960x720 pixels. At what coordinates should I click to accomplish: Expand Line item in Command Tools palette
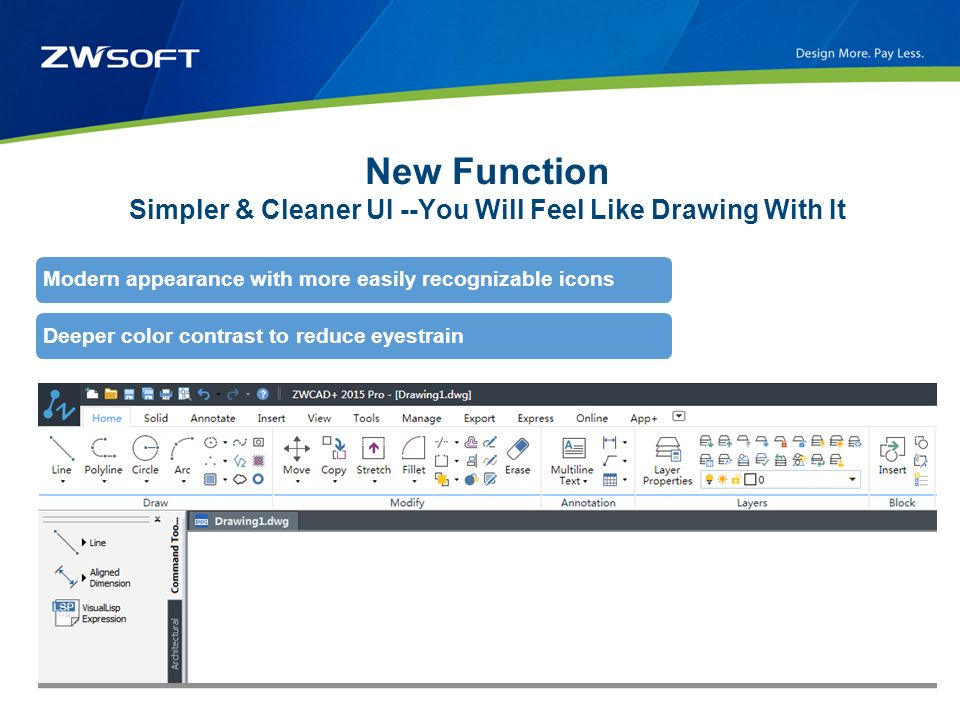pyautogui.click(x=84, y=542)
